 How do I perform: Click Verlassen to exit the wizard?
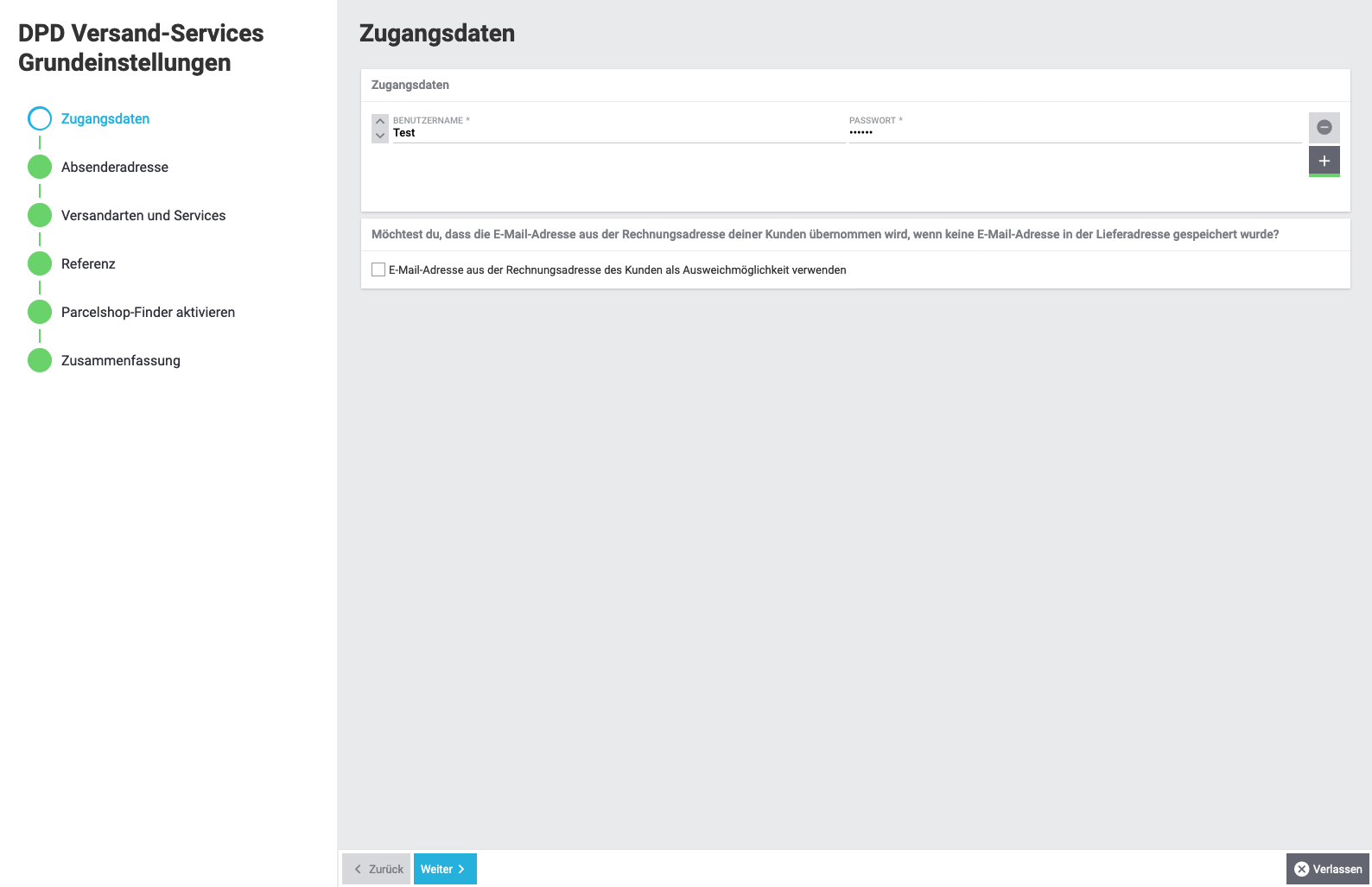[1328, 869]
